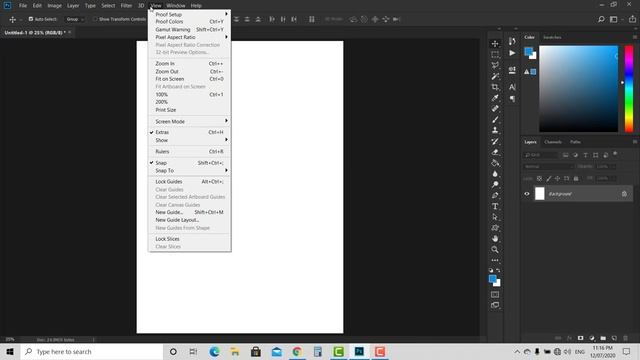Expand the Show submenu
640x360 pixels.
coord(189,140)
